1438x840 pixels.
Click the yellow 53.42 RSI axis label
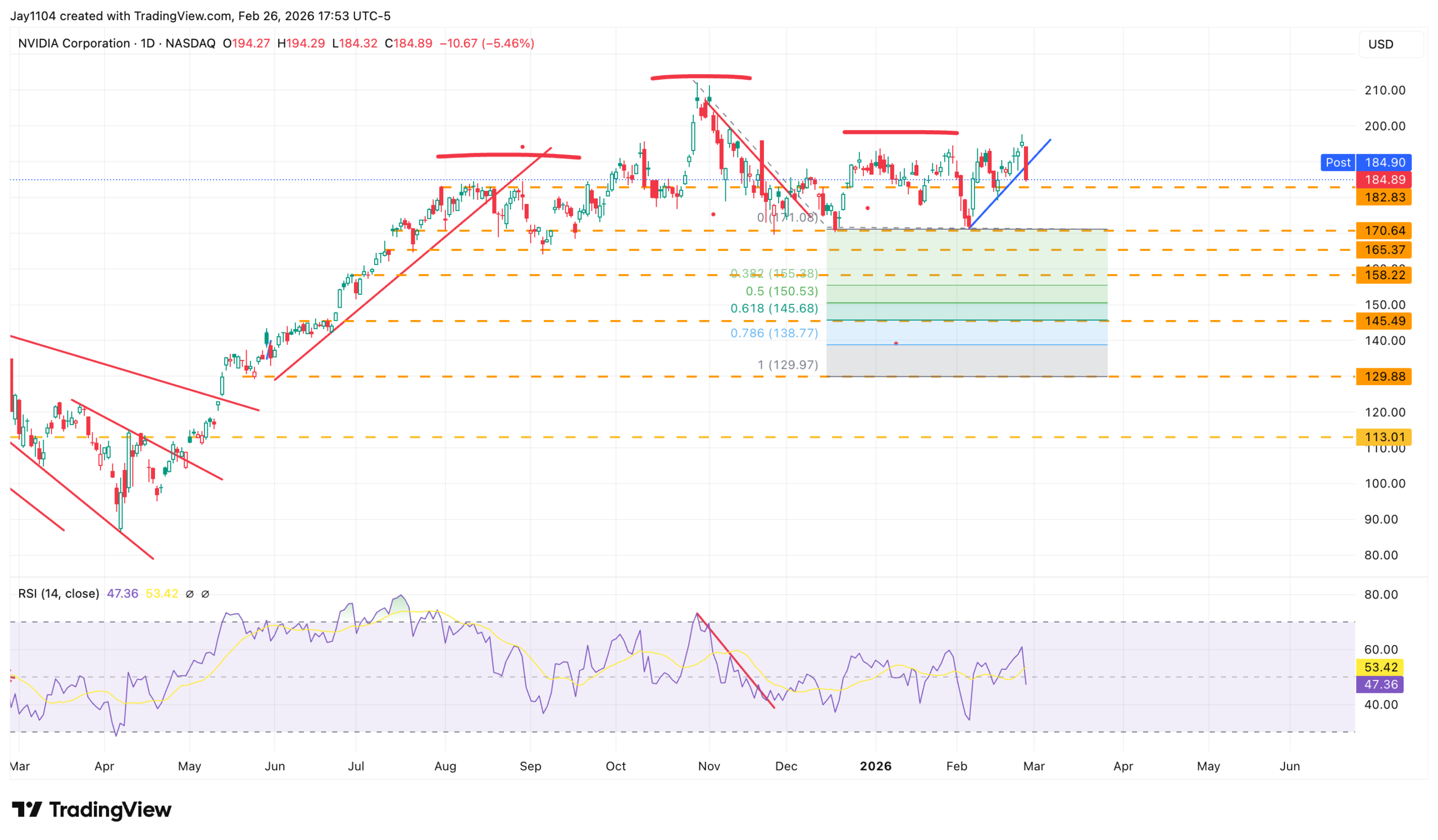point(1380,667)
